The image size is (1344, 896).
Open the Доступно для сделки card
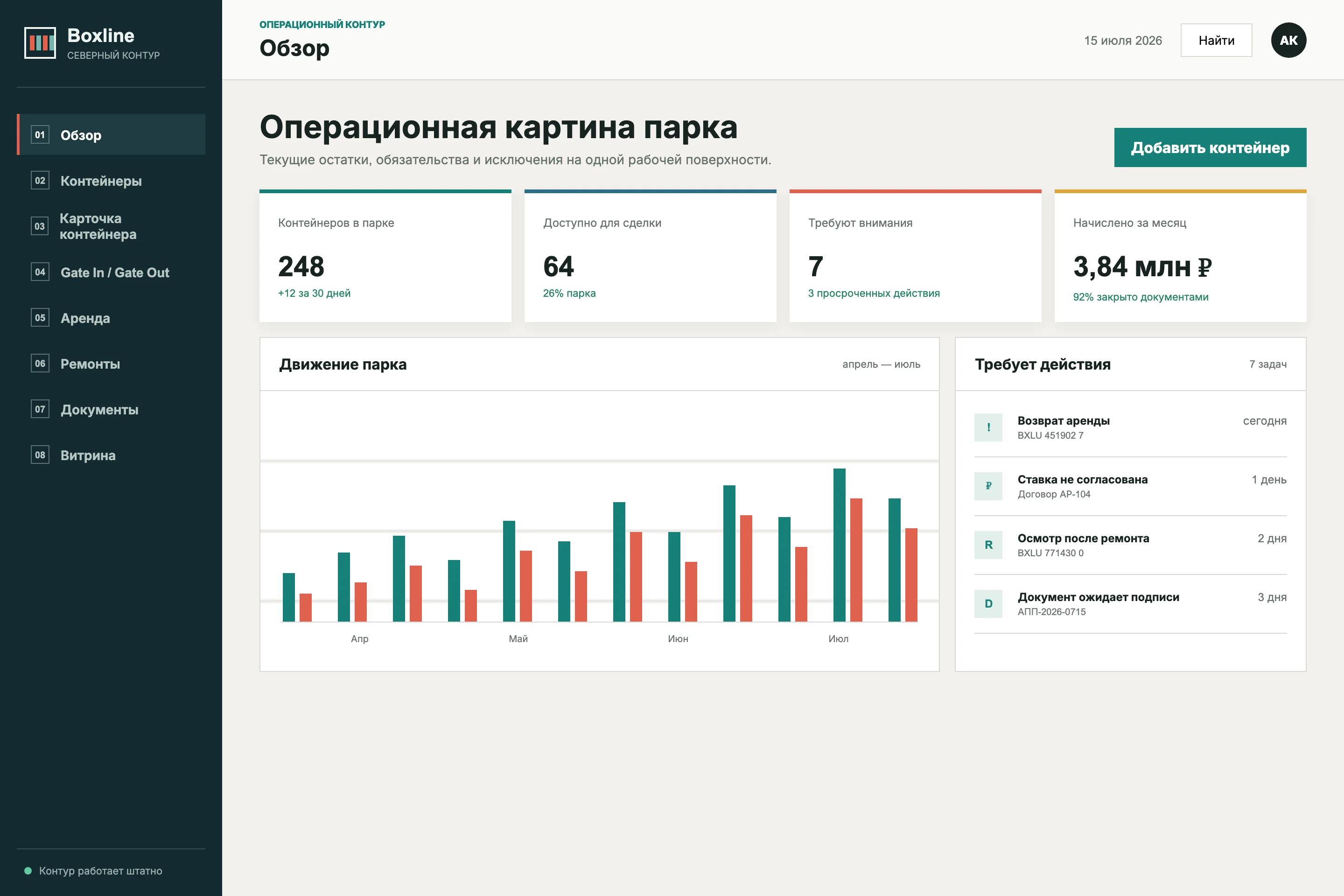coord(650,256)
